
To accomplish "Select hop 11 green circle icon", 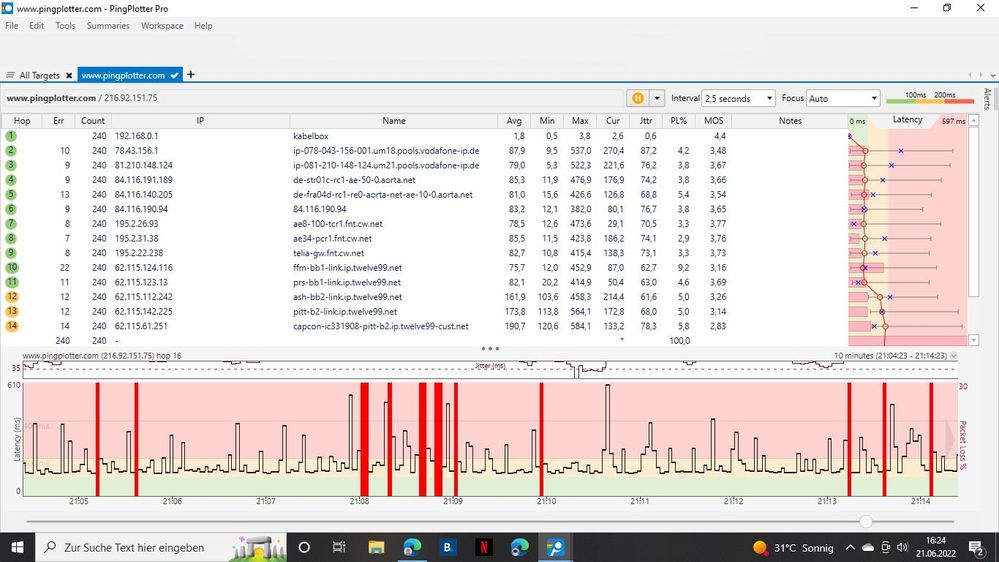I will pos(11,282).
